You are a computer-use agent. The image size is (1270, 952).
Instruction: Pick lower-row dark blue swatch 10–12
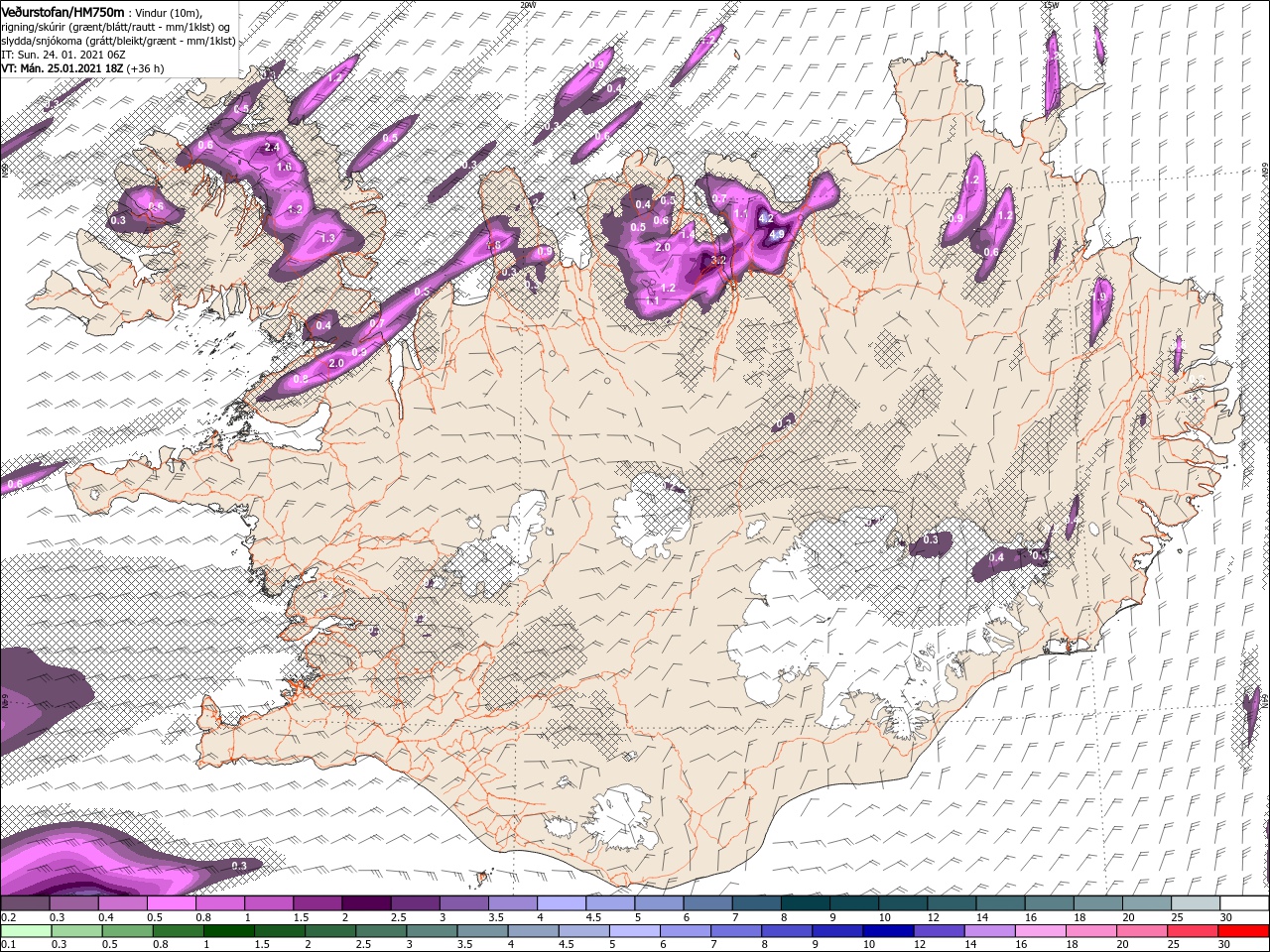pyautogui.click(x=888, y=931)
